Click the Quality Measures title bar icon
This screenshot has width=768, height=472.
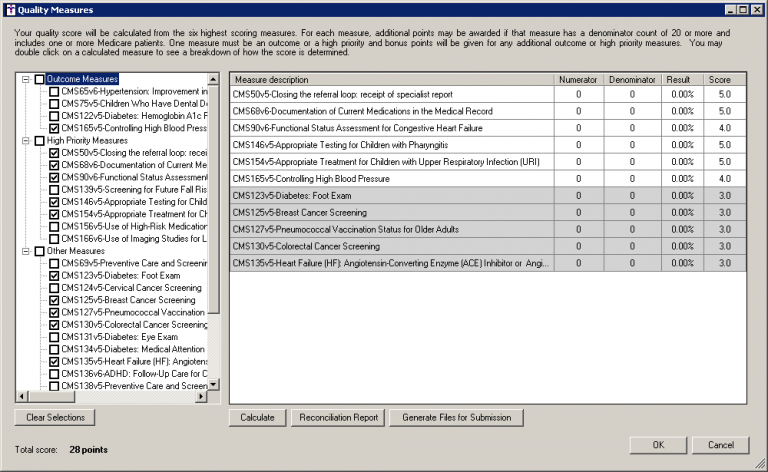(x=10, y=9)
